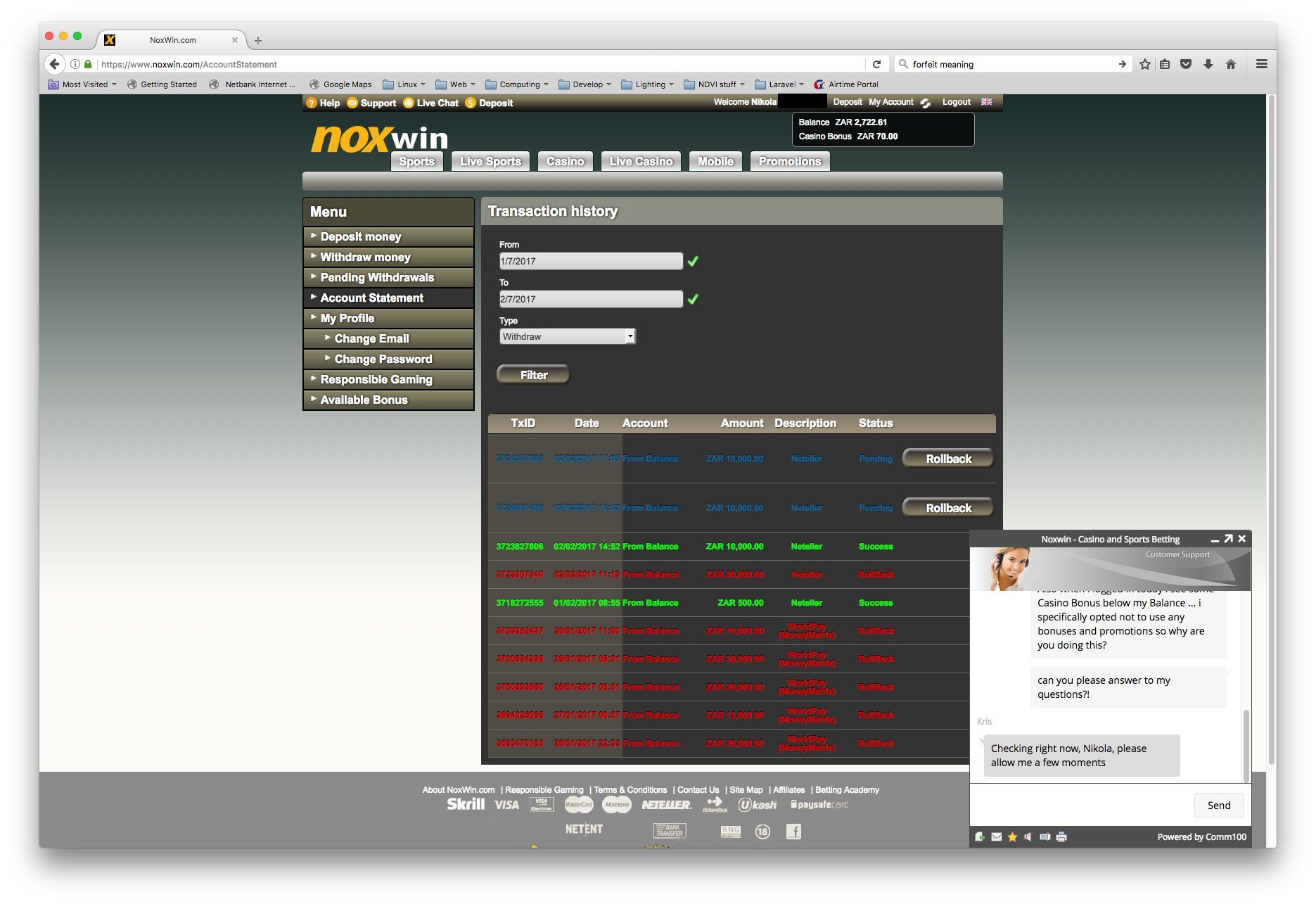Expand the Web bookmarks folder
Image resolution: width=1316 pixels, height=904 pixels.
click(x=456, y=84)
